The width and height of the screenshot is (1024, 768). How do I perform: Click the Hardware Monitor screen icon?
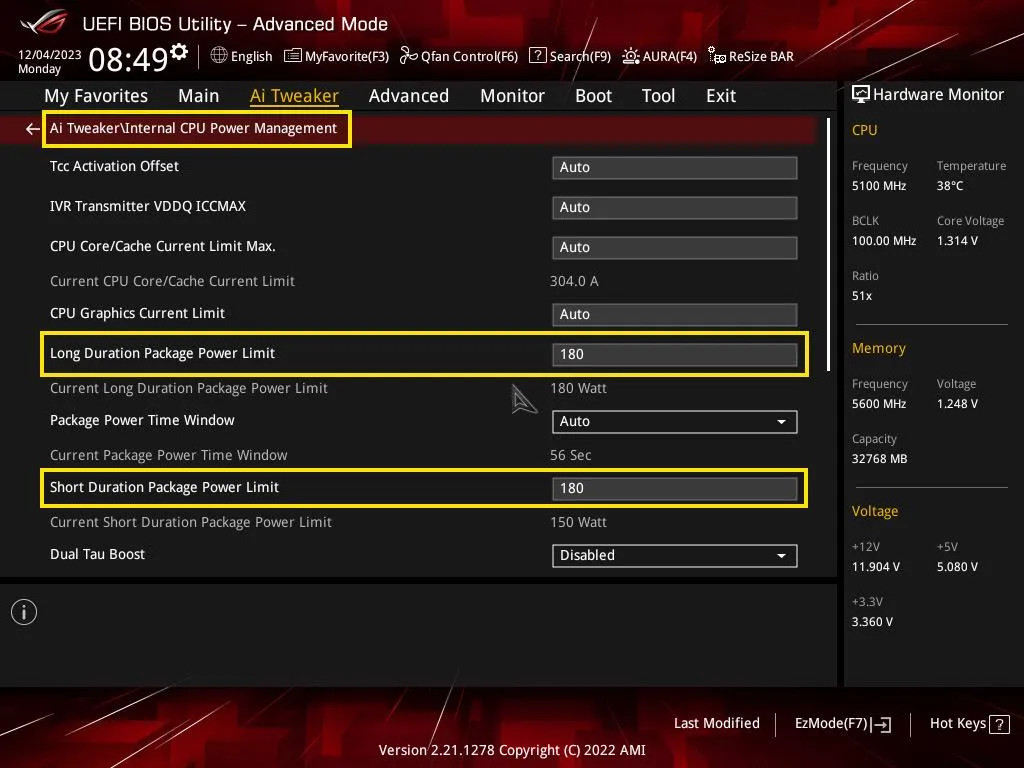coord(861,95)
